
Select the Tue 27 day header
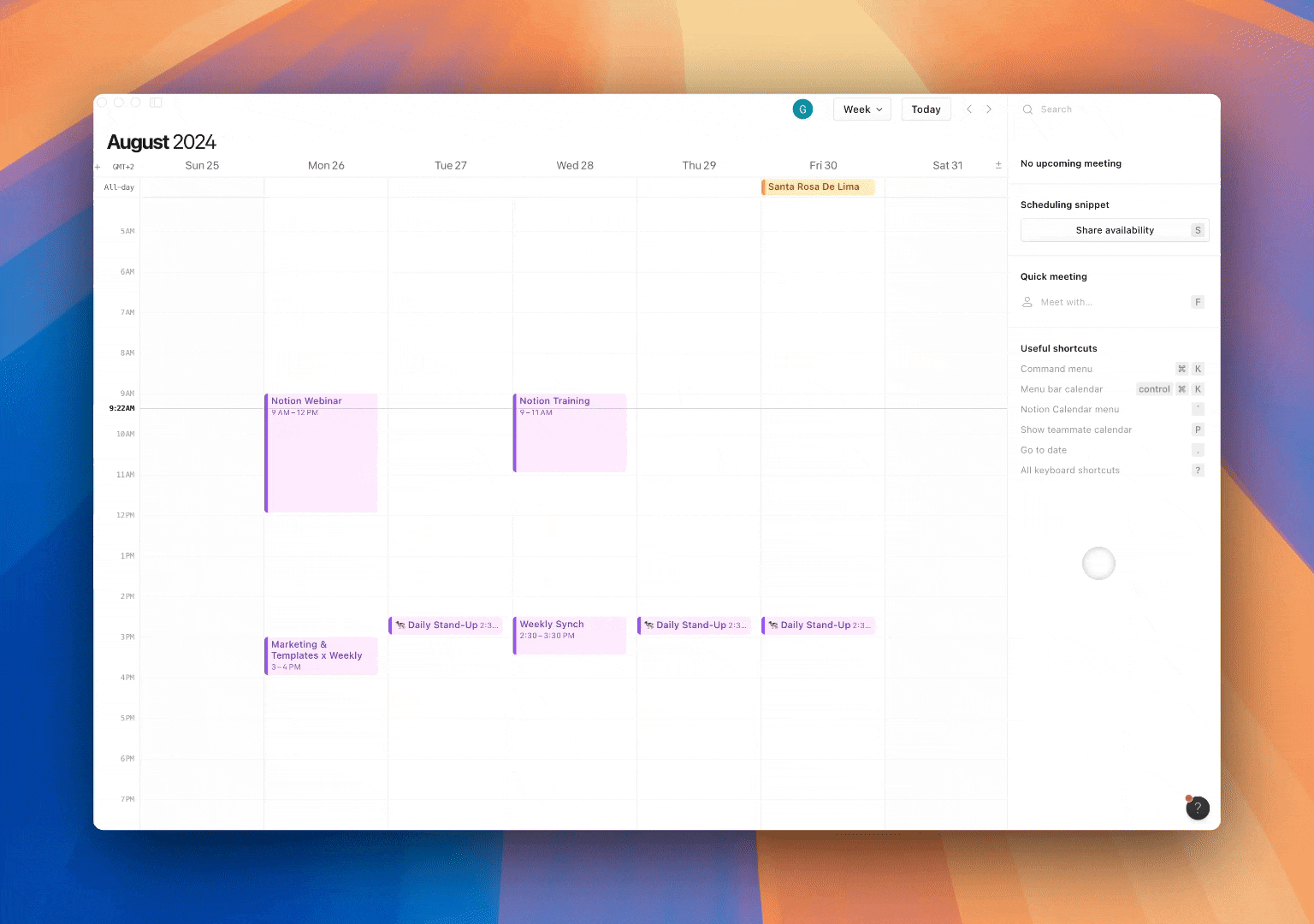(x=451, y=165)
